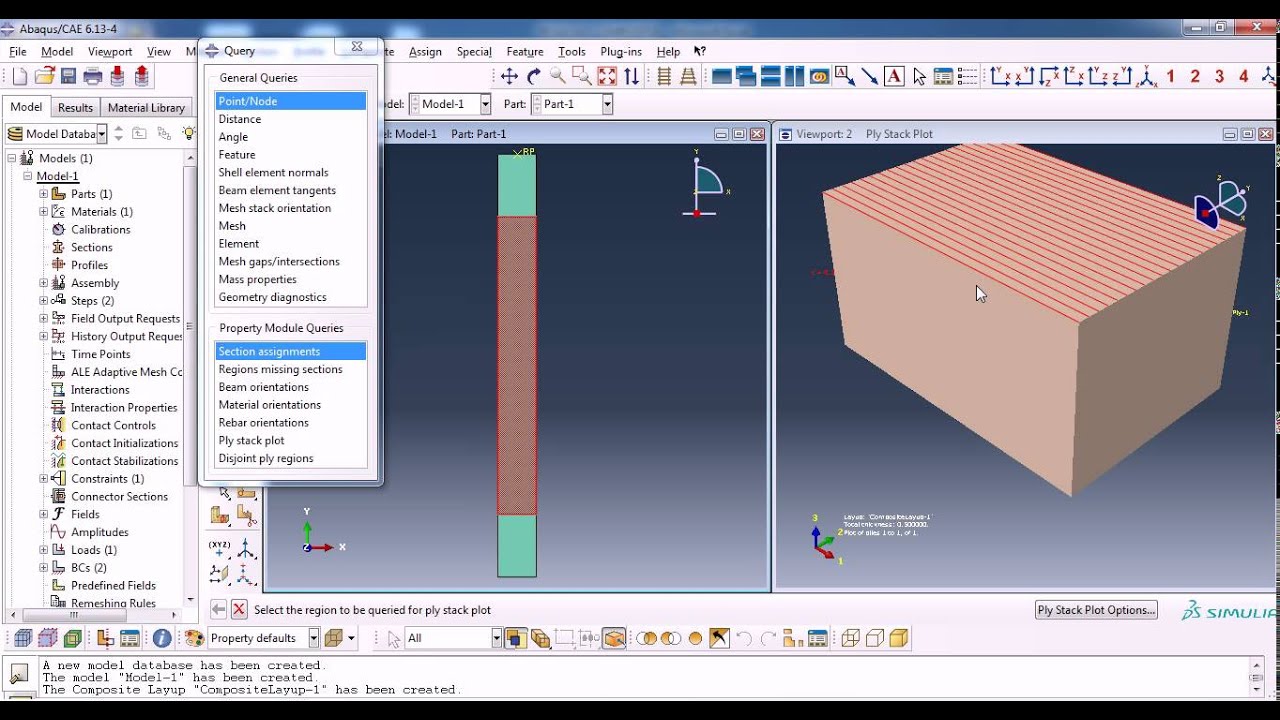Click the Auto-Fit View icon
Screen dimensions: 1280x720
tap(607, 76)
